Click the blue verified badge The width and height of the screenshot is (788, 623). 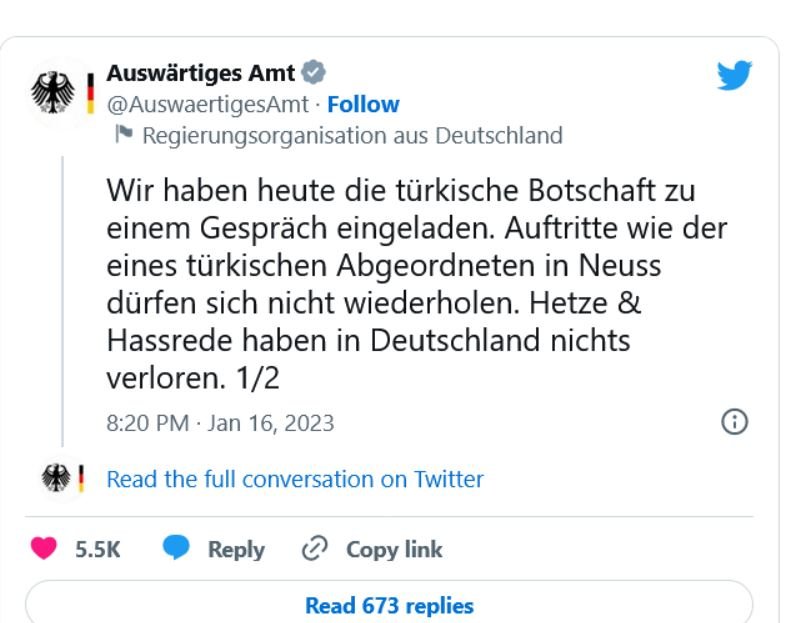coord(313,73)
